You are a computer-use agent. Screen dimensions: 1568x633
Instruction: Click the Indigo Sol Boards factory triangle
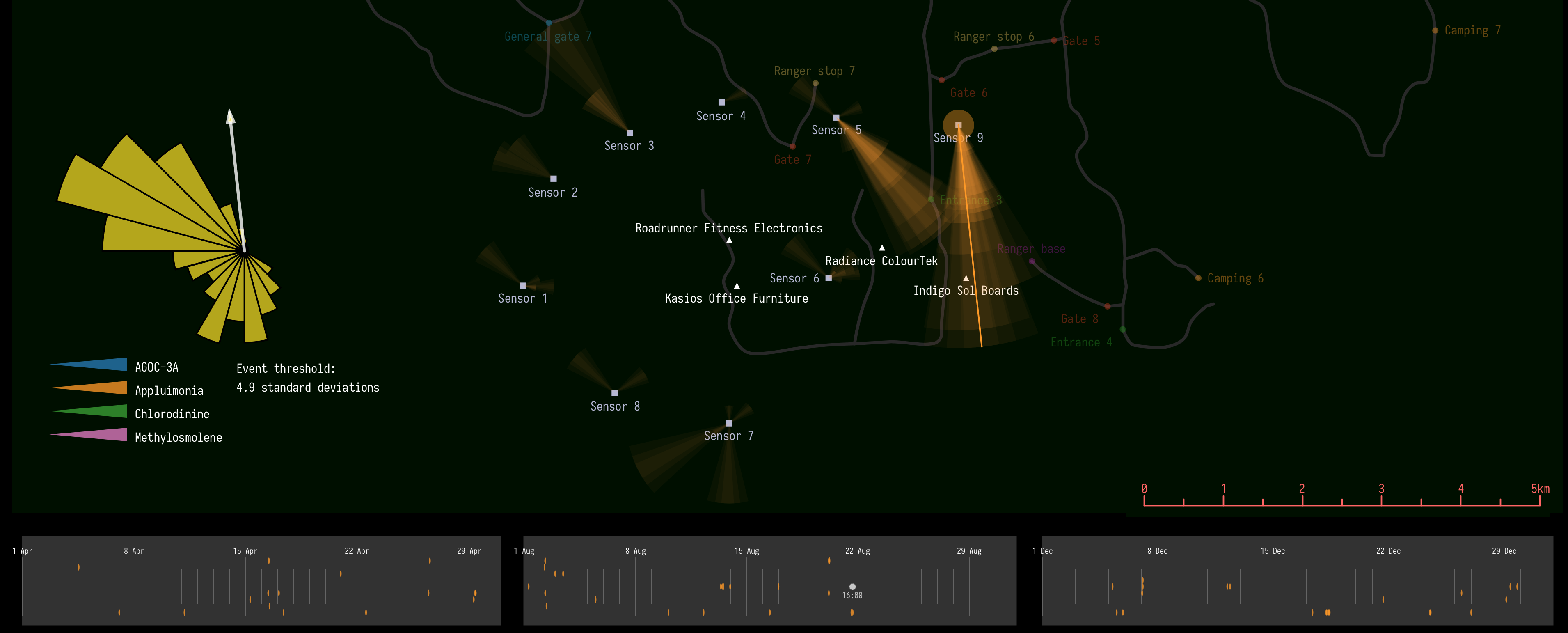tap(966, 278)
